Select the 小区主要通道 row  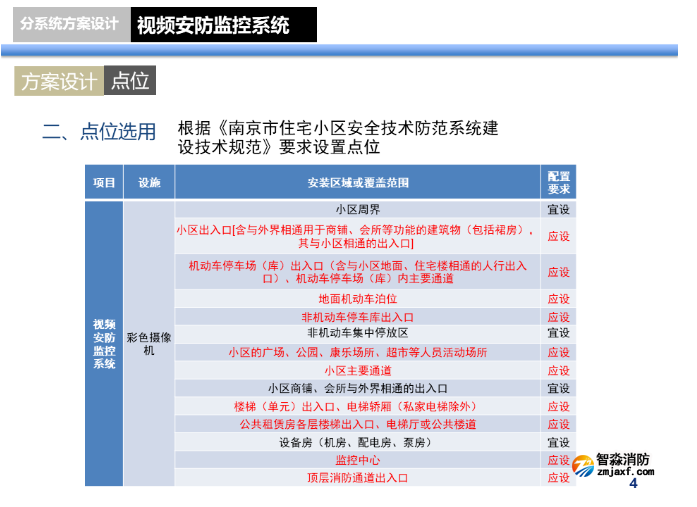pyautogui.click(x=357, y=370)
